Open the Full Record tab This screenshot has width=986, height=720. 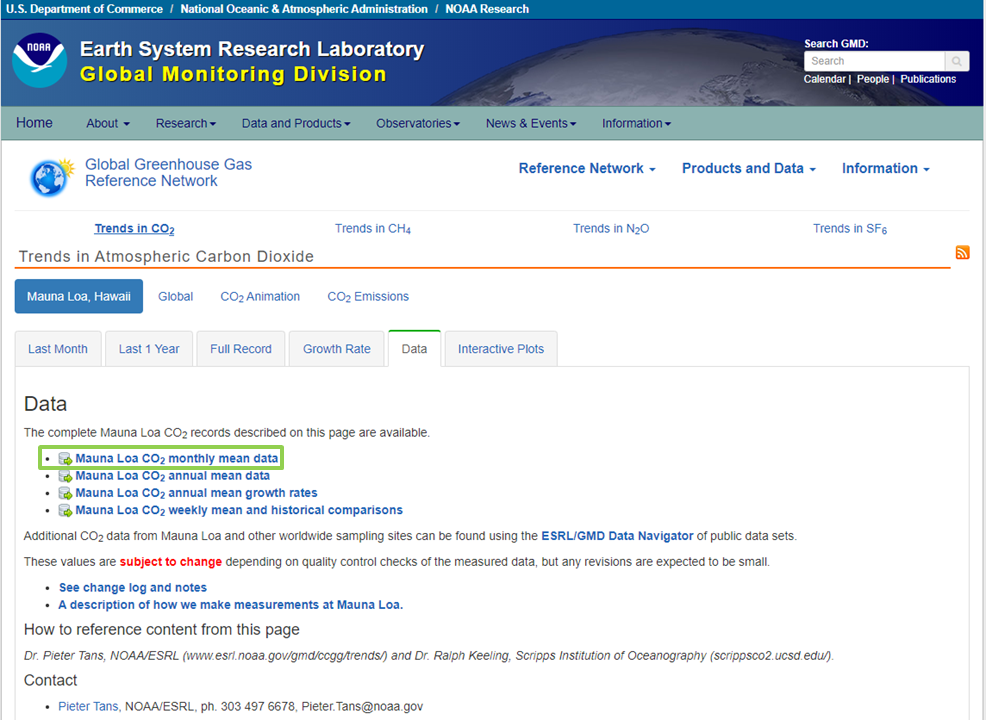click(x=241, y=349)
